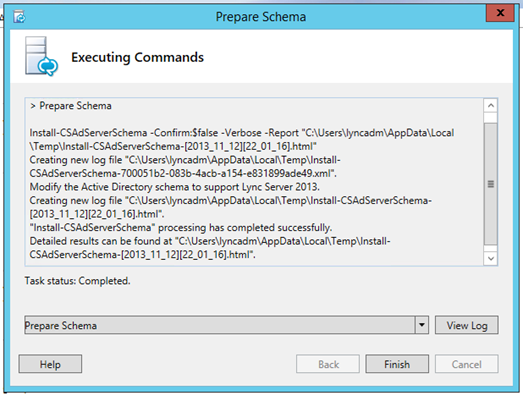
Task: Open the View Log button
Action: [467, 325]
